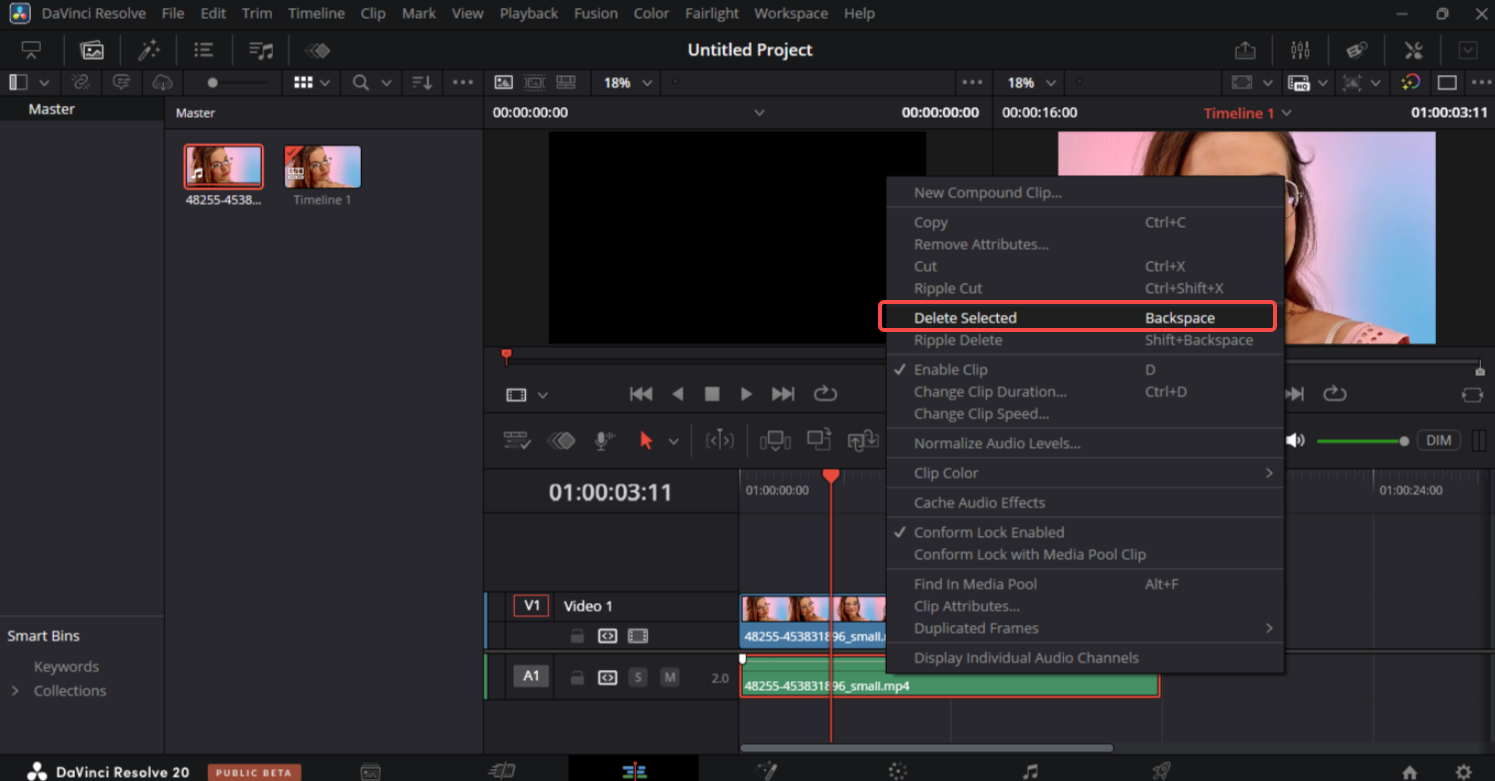
Task: Click the voiceover microphone icon in timeline toolbar
Action: pos(603,441)
